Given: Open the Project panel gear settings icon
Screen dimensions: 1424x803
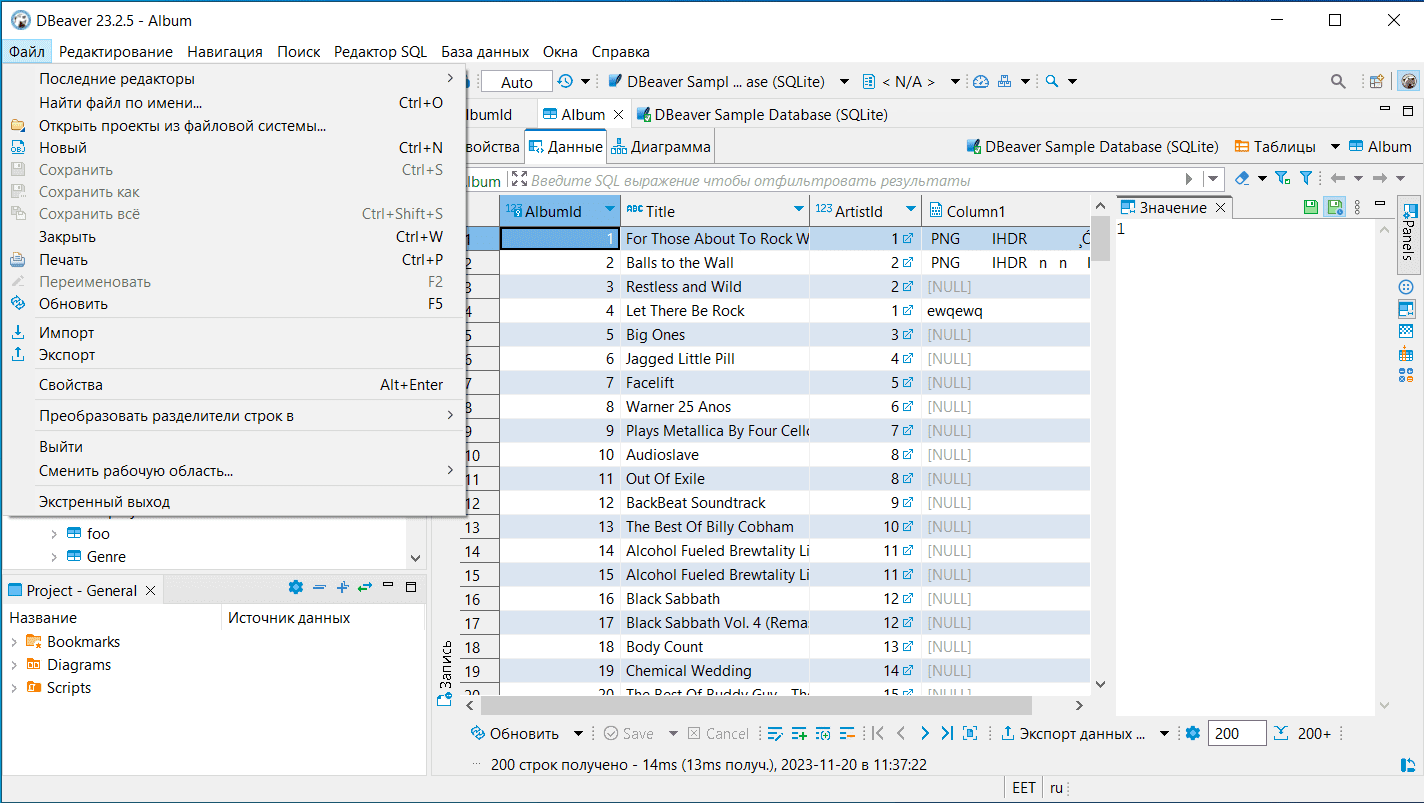Looking at the screenshot, I should click(295, 588).
